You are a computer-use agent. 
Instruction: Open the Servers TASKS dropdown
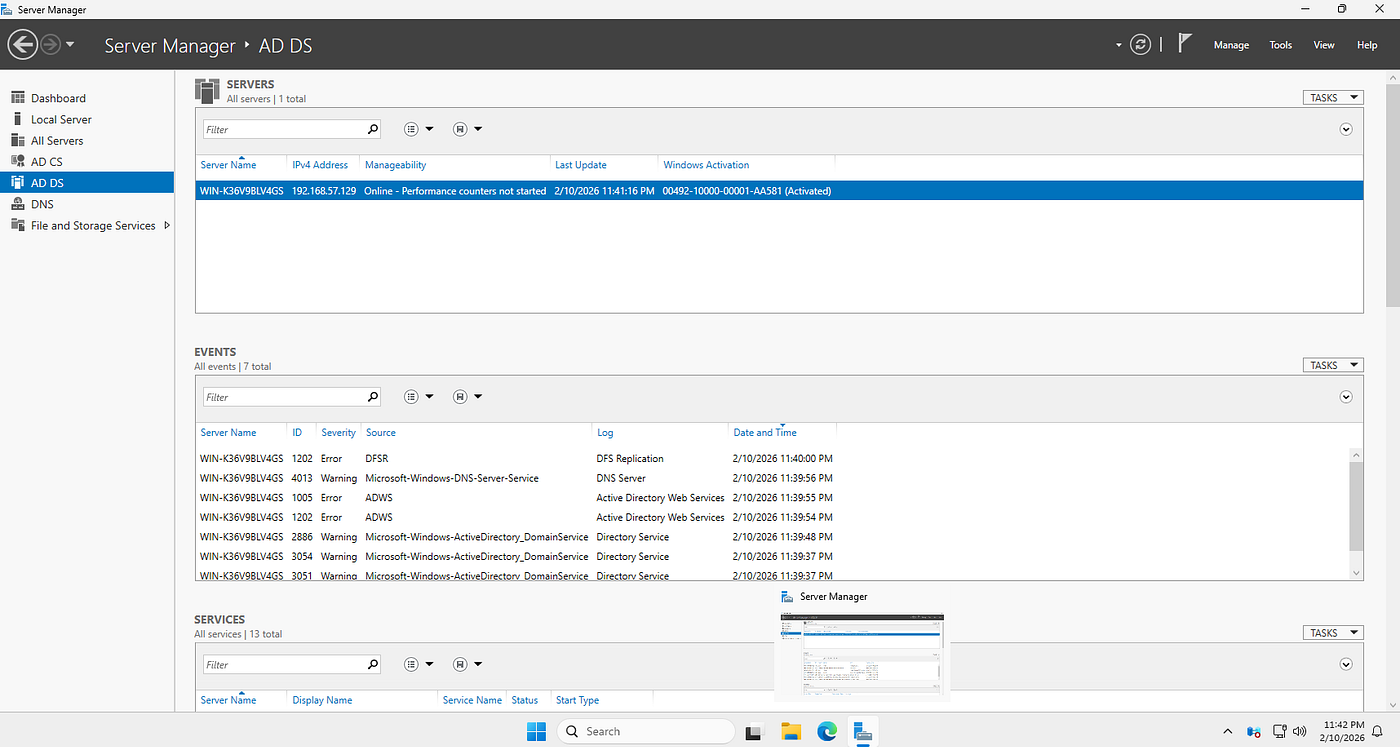pyautogui.click(x=1333, y=98)
